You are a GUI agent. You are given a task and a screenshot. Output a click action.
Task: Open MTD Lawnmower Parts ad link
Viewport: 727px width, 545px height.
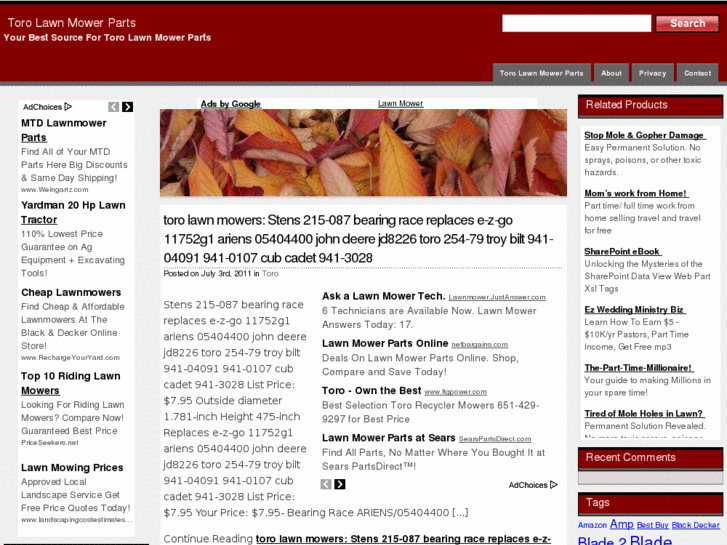pyautogui.click(x=64, y=130)
